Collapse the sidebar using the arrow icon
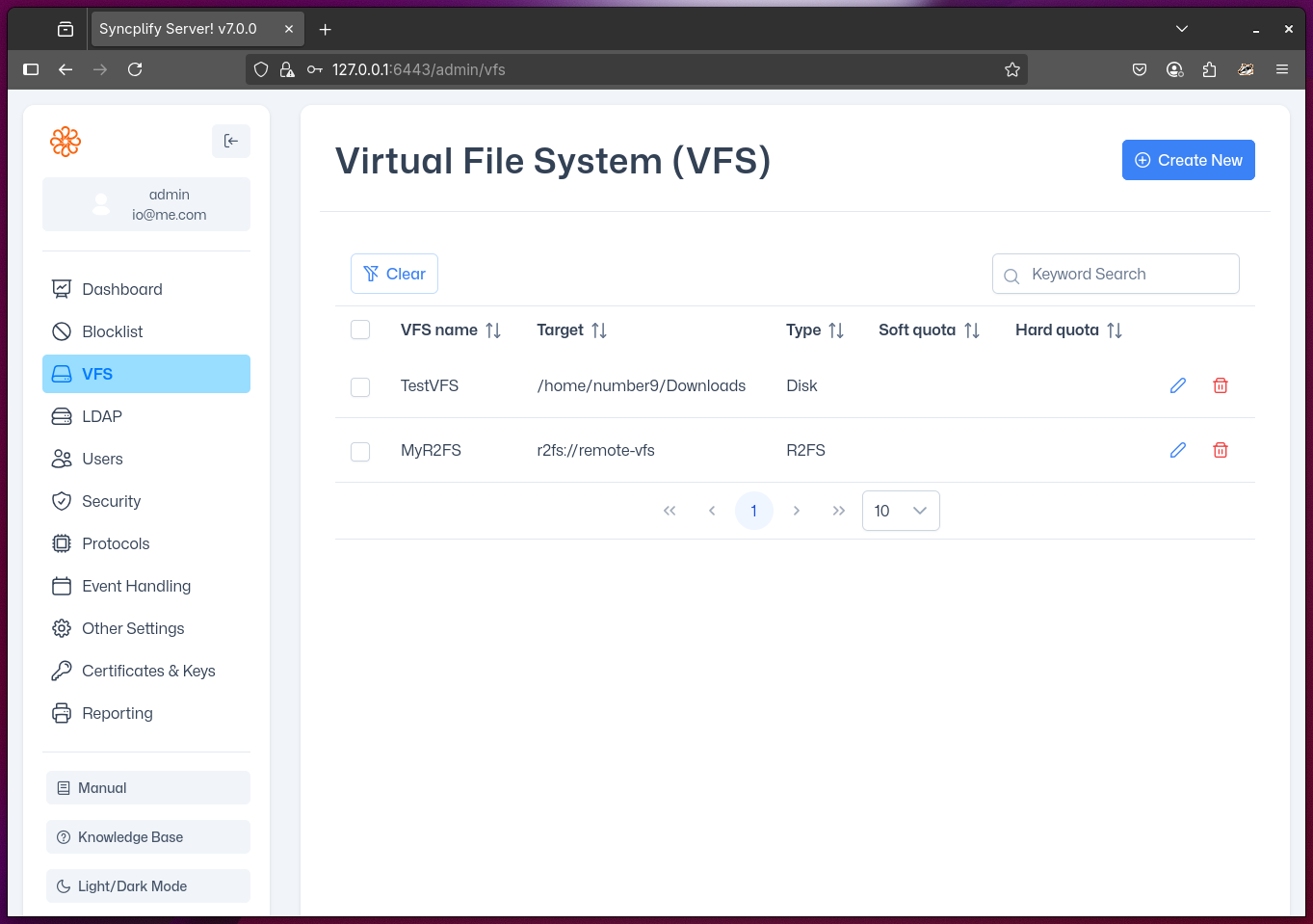Viewport: 1313px width, 924px height. click(231, 141)
